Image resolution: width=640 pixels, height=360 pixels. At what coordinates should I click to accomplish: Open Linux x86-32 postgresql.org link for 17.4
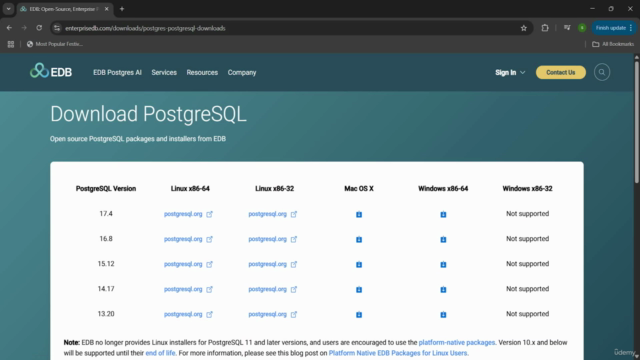coord(273,214)
